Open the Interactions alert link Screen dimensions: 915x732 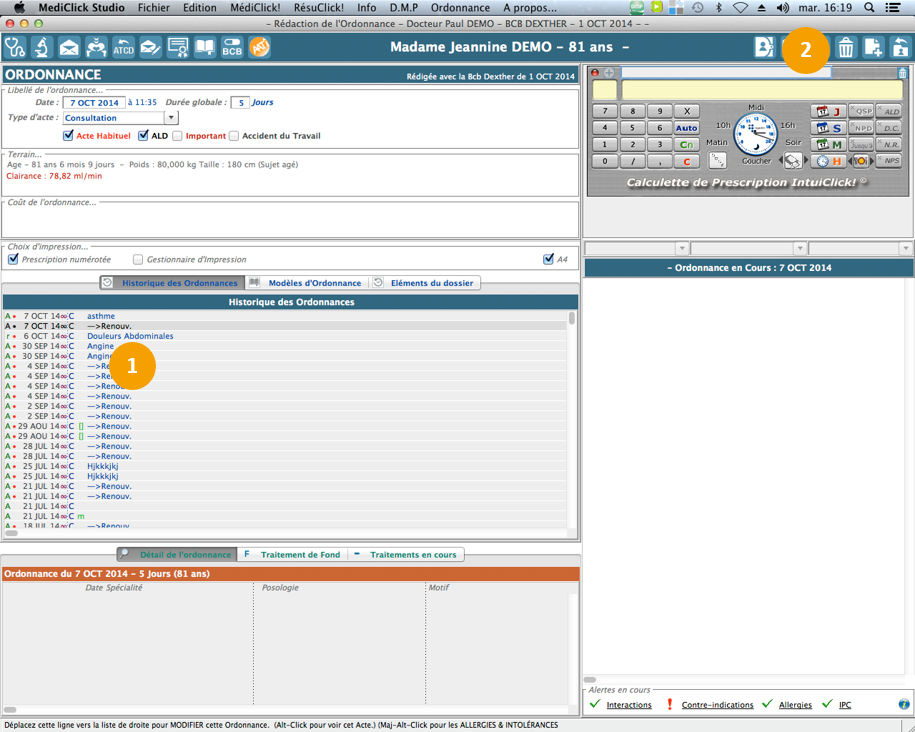(628, 705)
